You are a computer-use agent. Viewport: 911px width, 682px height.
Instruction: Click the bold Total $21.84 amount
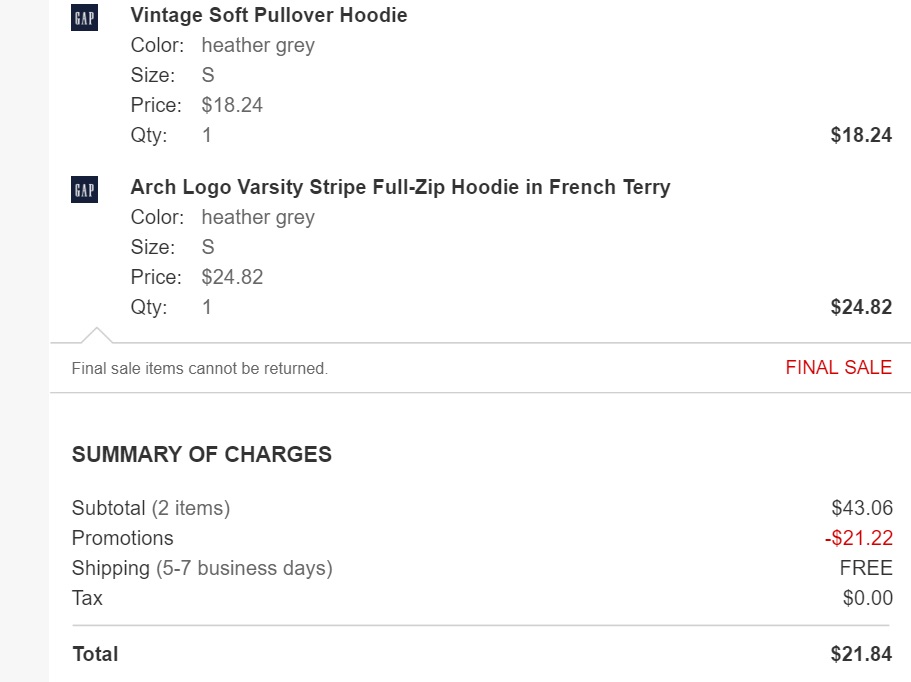tap(861, 654)
